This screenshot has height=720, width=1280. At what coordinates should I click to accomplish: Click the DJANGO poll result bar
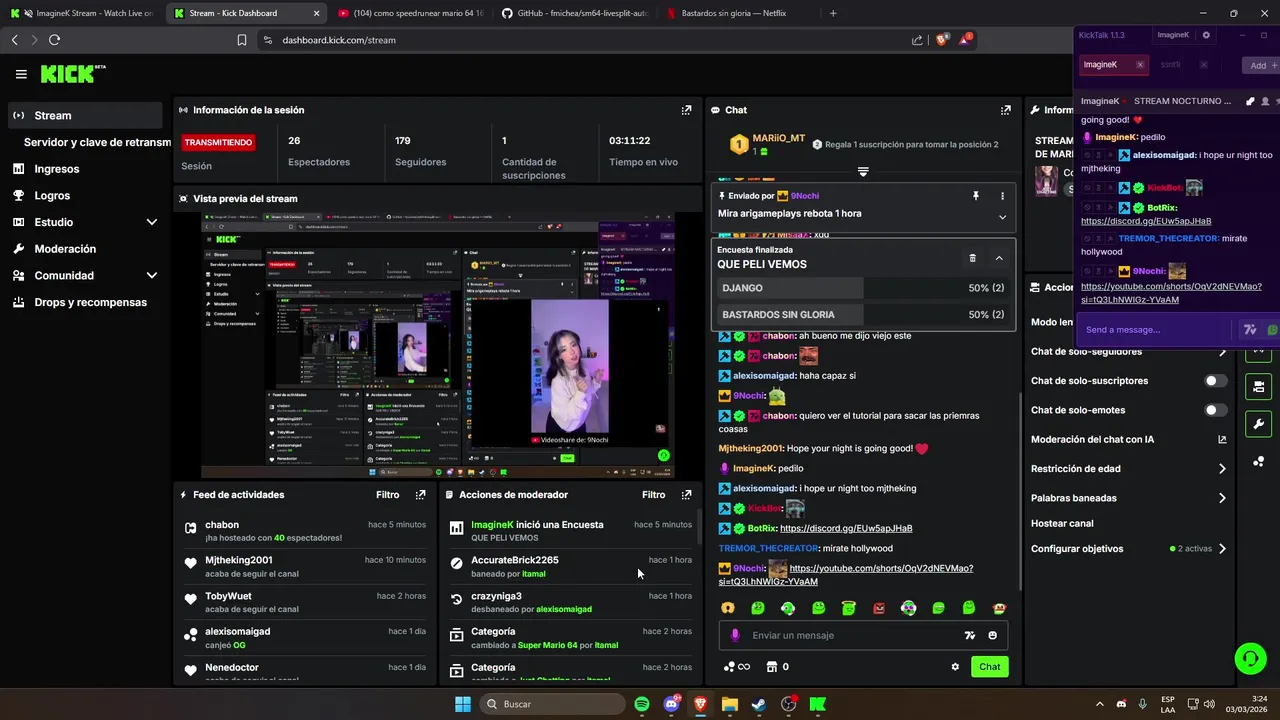pyautogui.click(x=863, y=288)
